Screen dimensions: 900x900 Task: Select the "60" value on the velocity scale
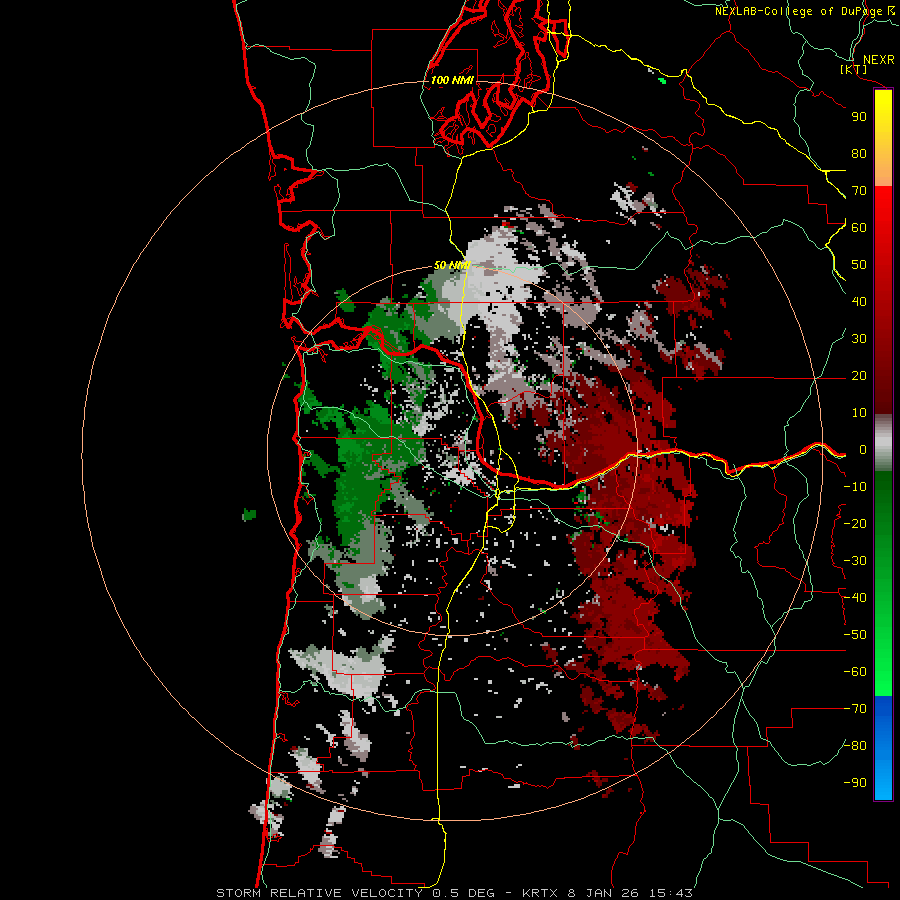tap(859, 227)
